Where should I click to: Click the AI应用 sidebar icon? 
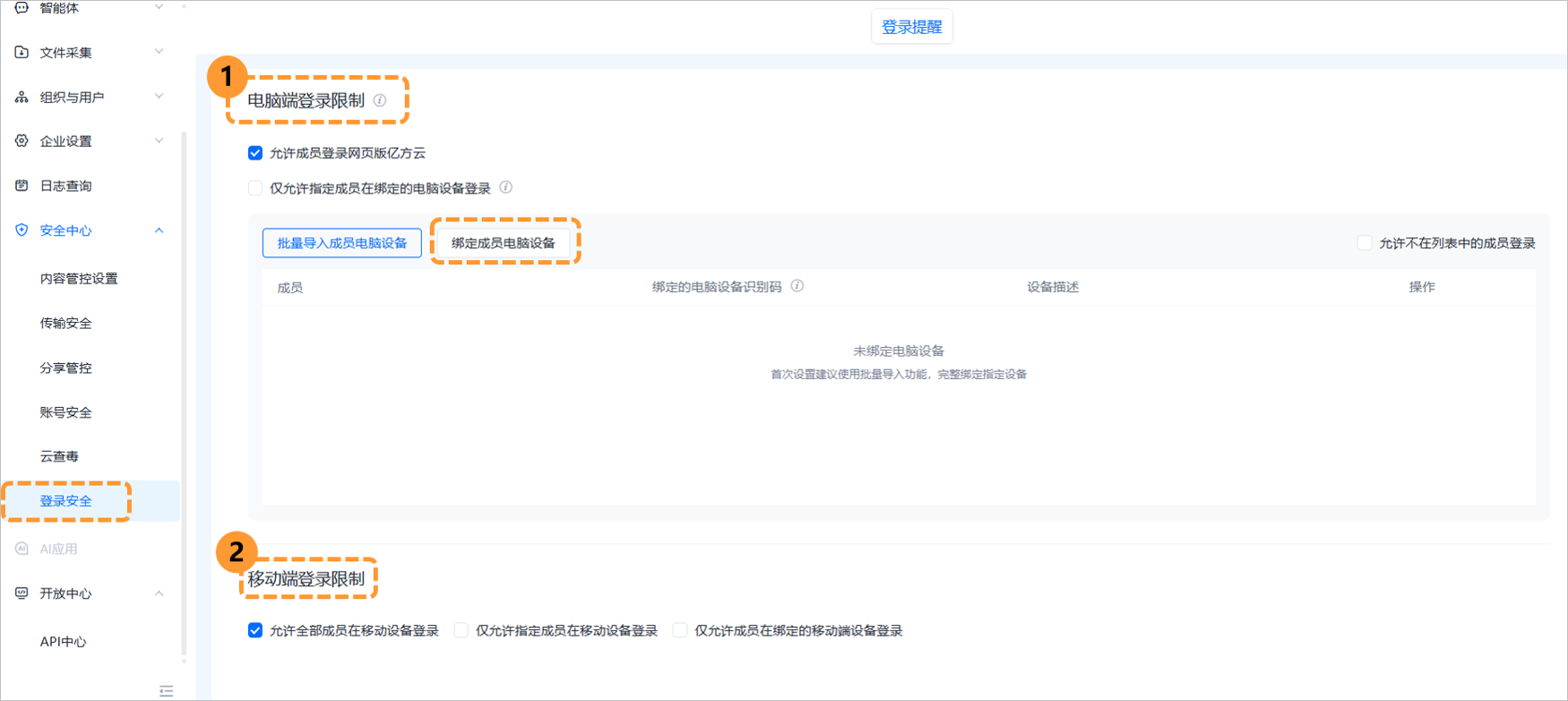22,549
